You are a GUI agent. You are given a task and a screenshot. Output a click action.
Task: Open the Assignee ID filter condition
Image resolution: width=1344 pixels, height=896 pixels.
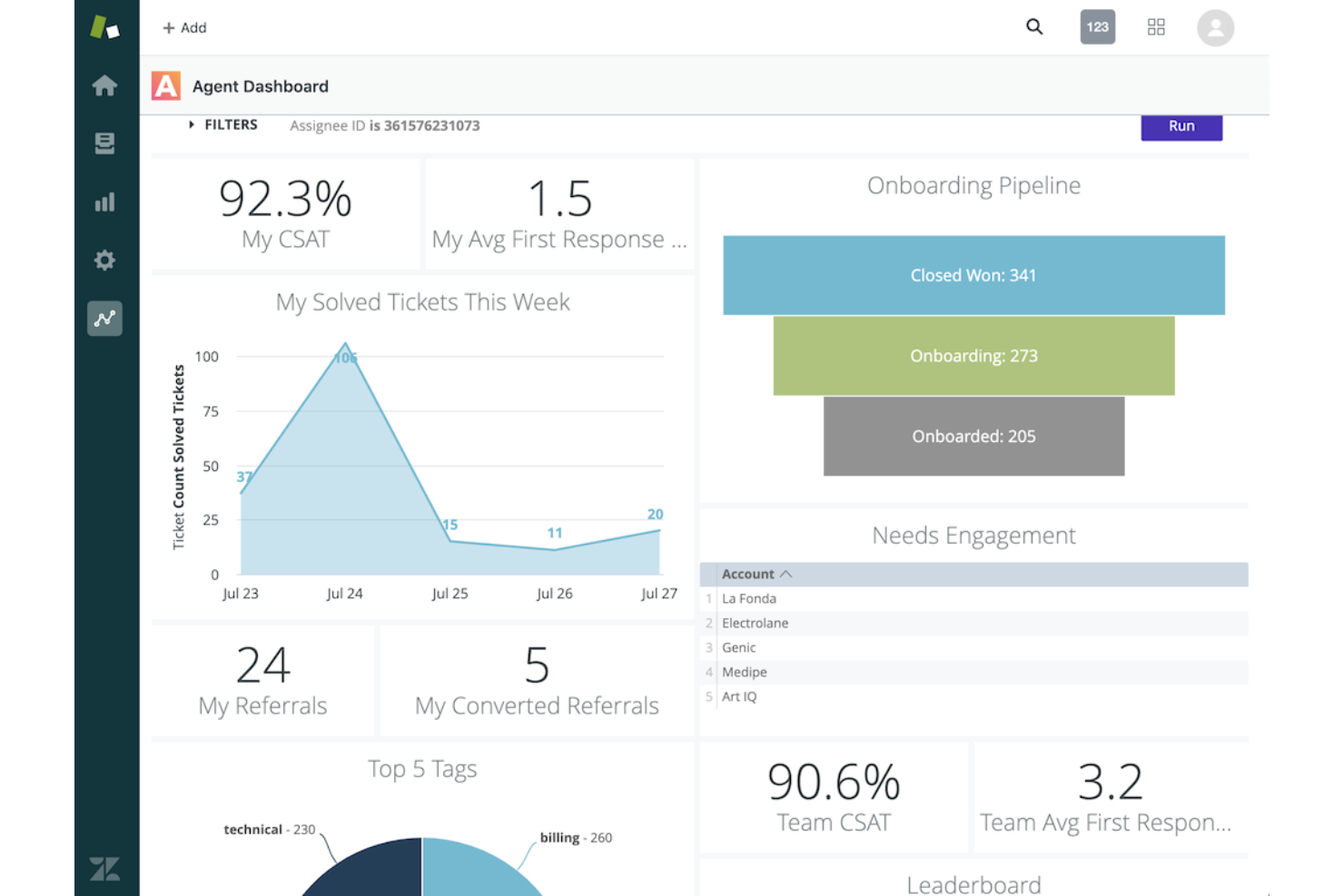pos(384,125)
